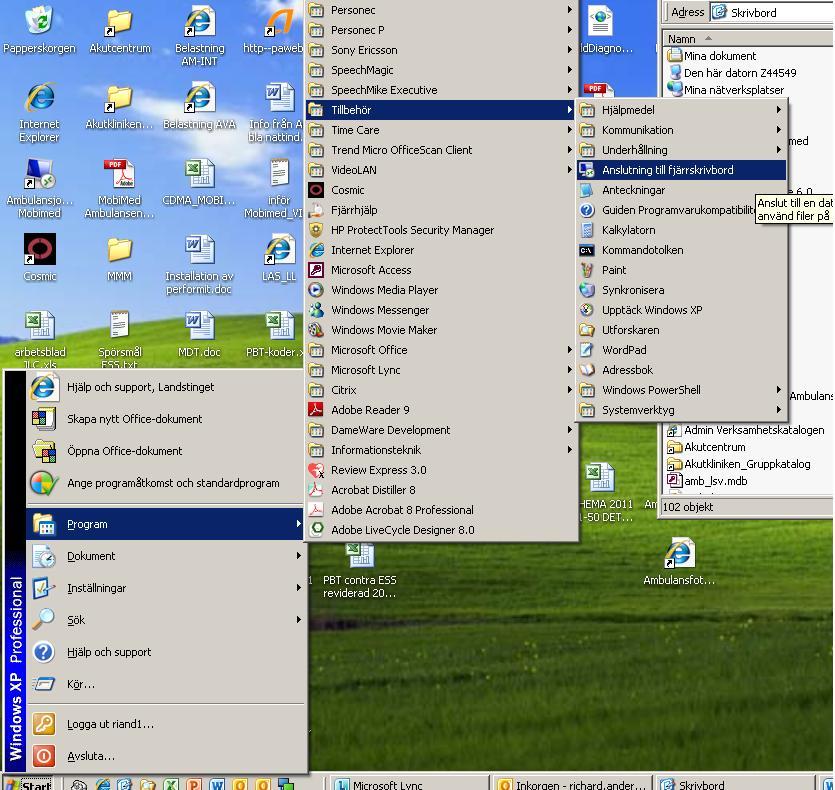The image size is (835, 790).
Task: Launch Windows Messenger
Action: (441, 310)
